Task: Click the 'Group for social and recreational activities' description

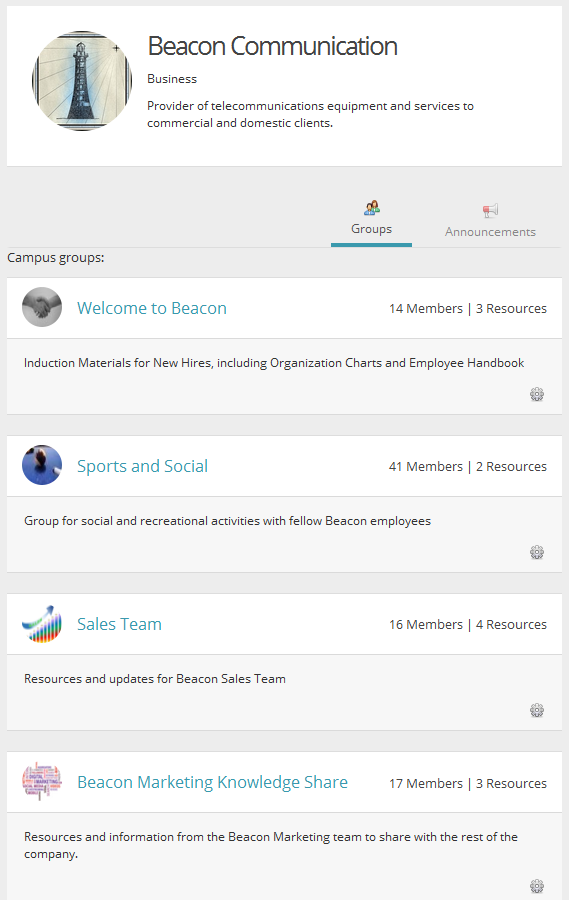Action: pos(227,521)
